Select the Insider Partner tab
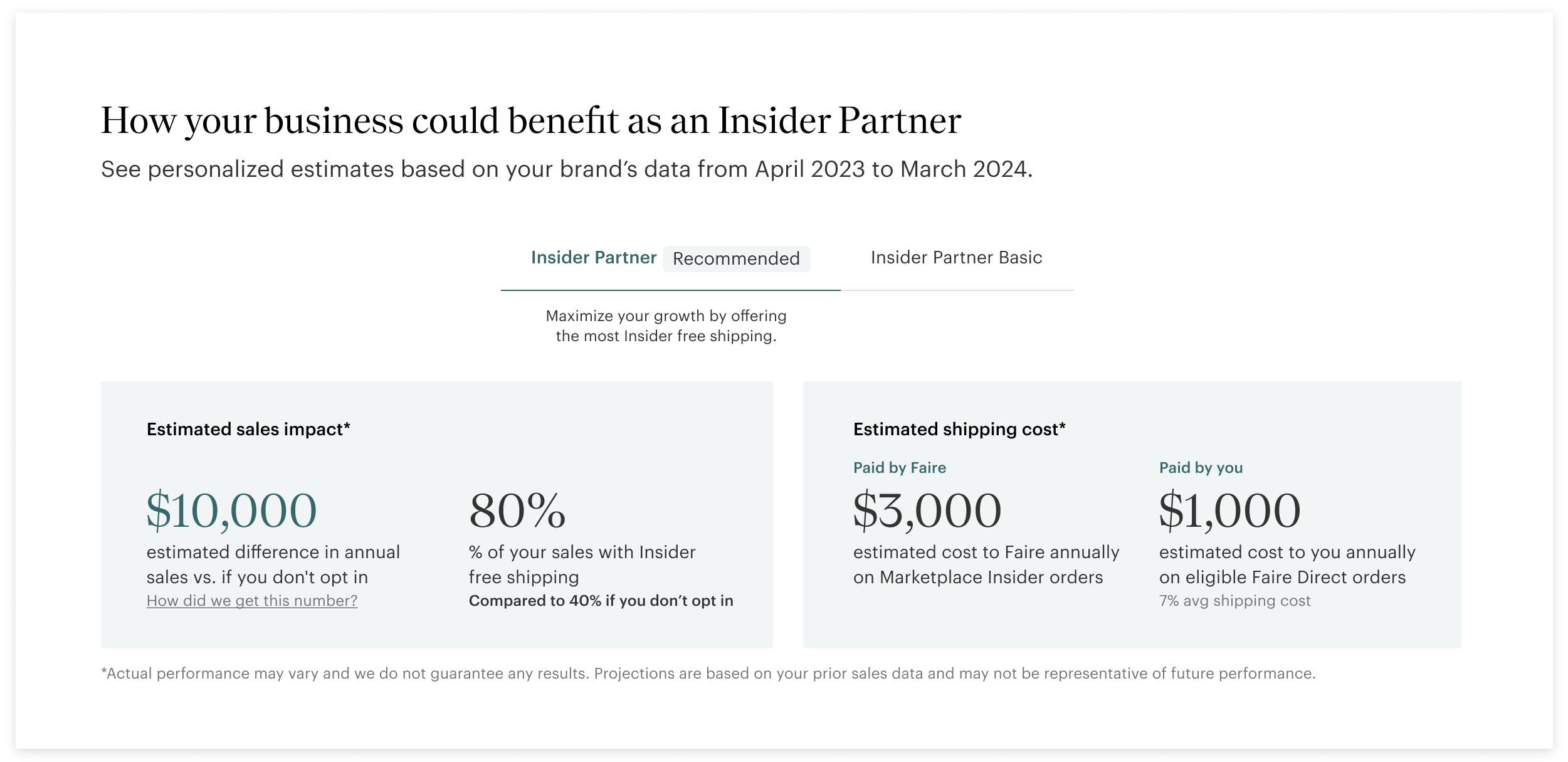The width and height of the screenshot is (1568, 762). click(x=593, y=258)
